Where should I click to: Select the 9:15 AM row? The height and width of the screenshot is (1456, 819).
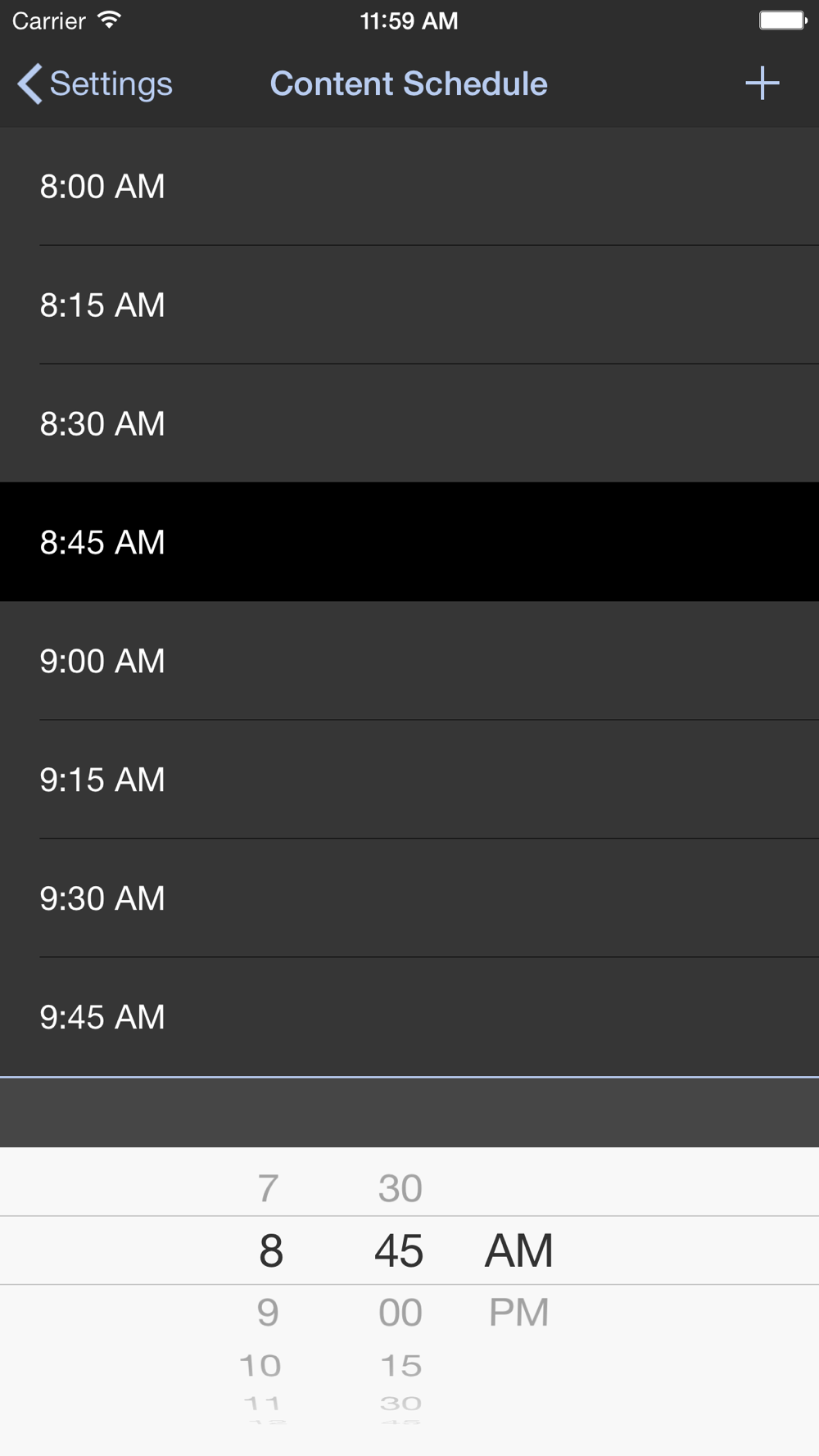click(x=409, y=780)
